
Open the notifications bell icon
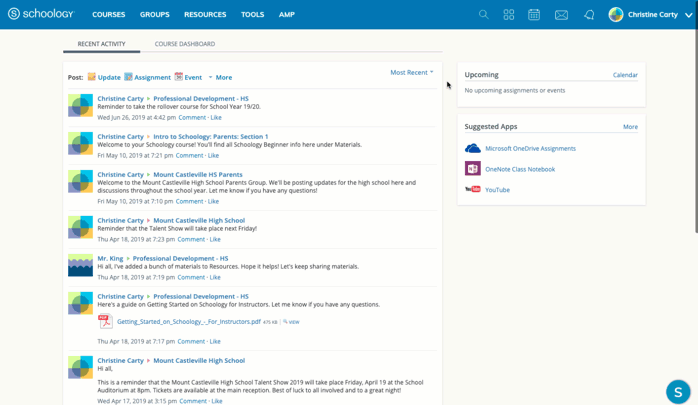589,15
